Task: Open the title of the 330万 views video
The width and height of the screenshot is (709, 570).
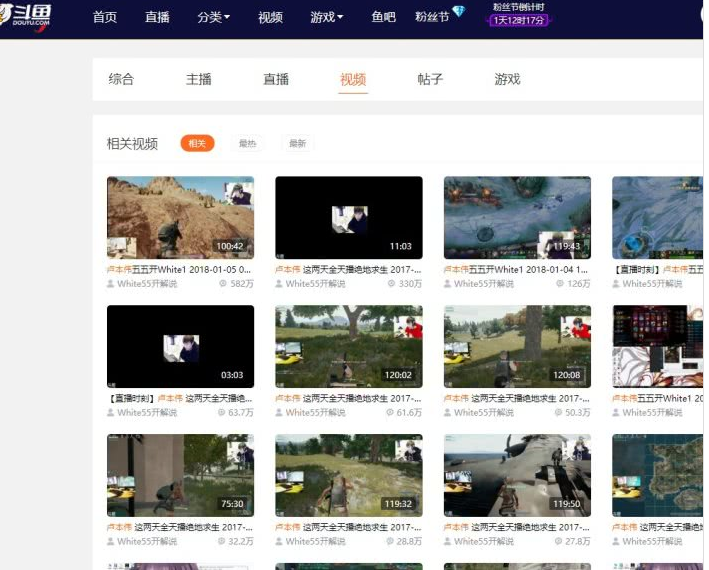Action: point(348,269)
